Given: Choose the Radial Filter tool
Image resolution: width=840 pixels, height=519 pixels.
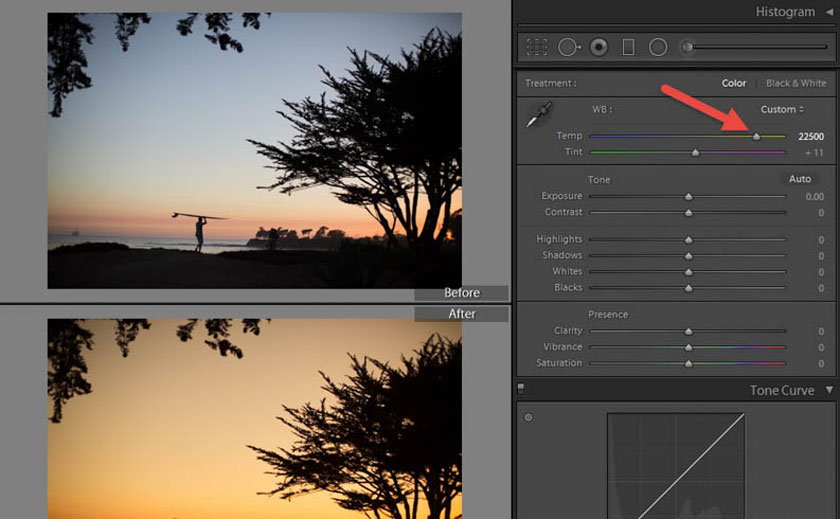Looking at the screenshot, I should 658,47.
